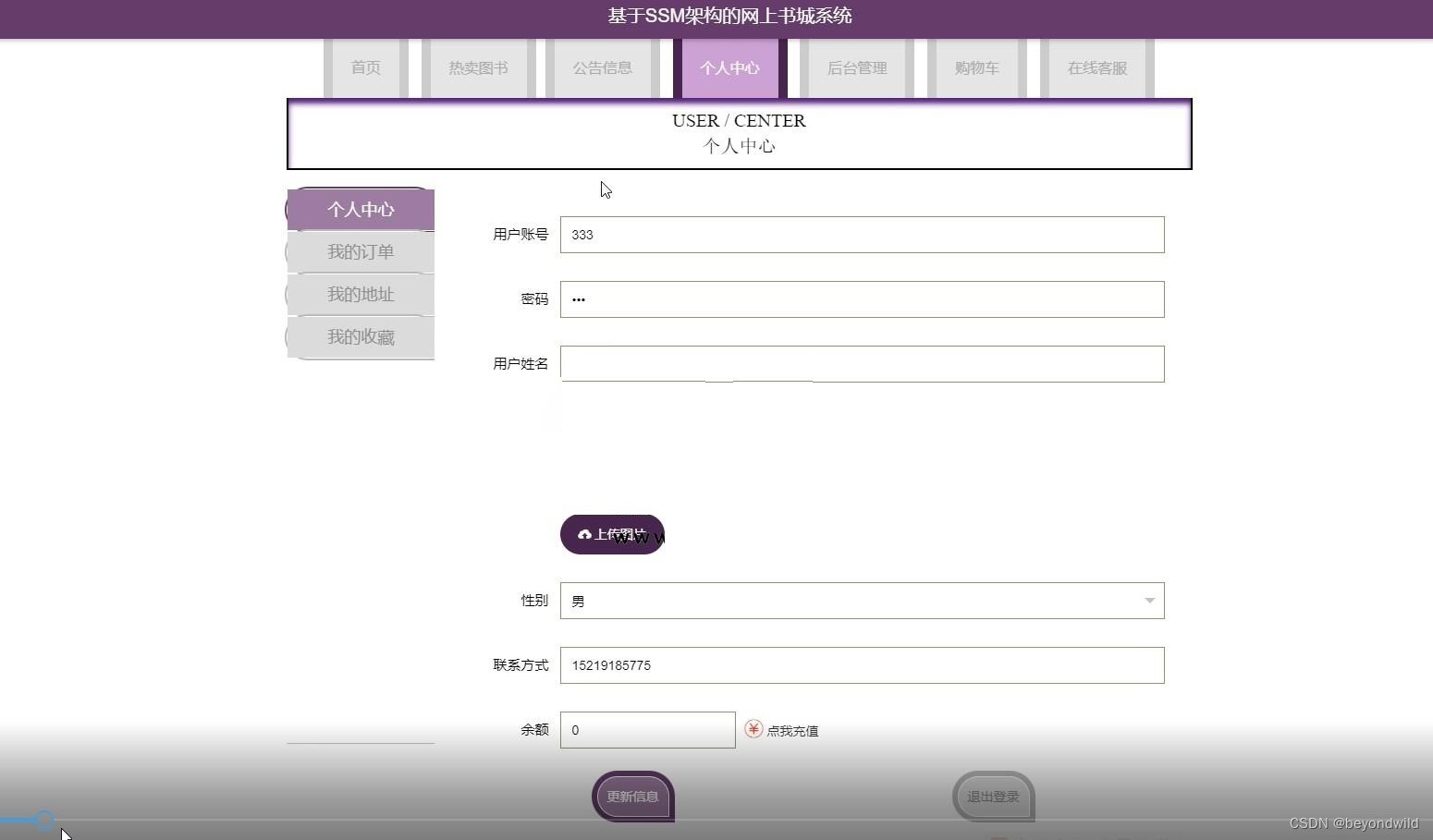Click the 联系方式 phone number field
This screenshot has width=1433, height=840.
(x=861, y=664)
